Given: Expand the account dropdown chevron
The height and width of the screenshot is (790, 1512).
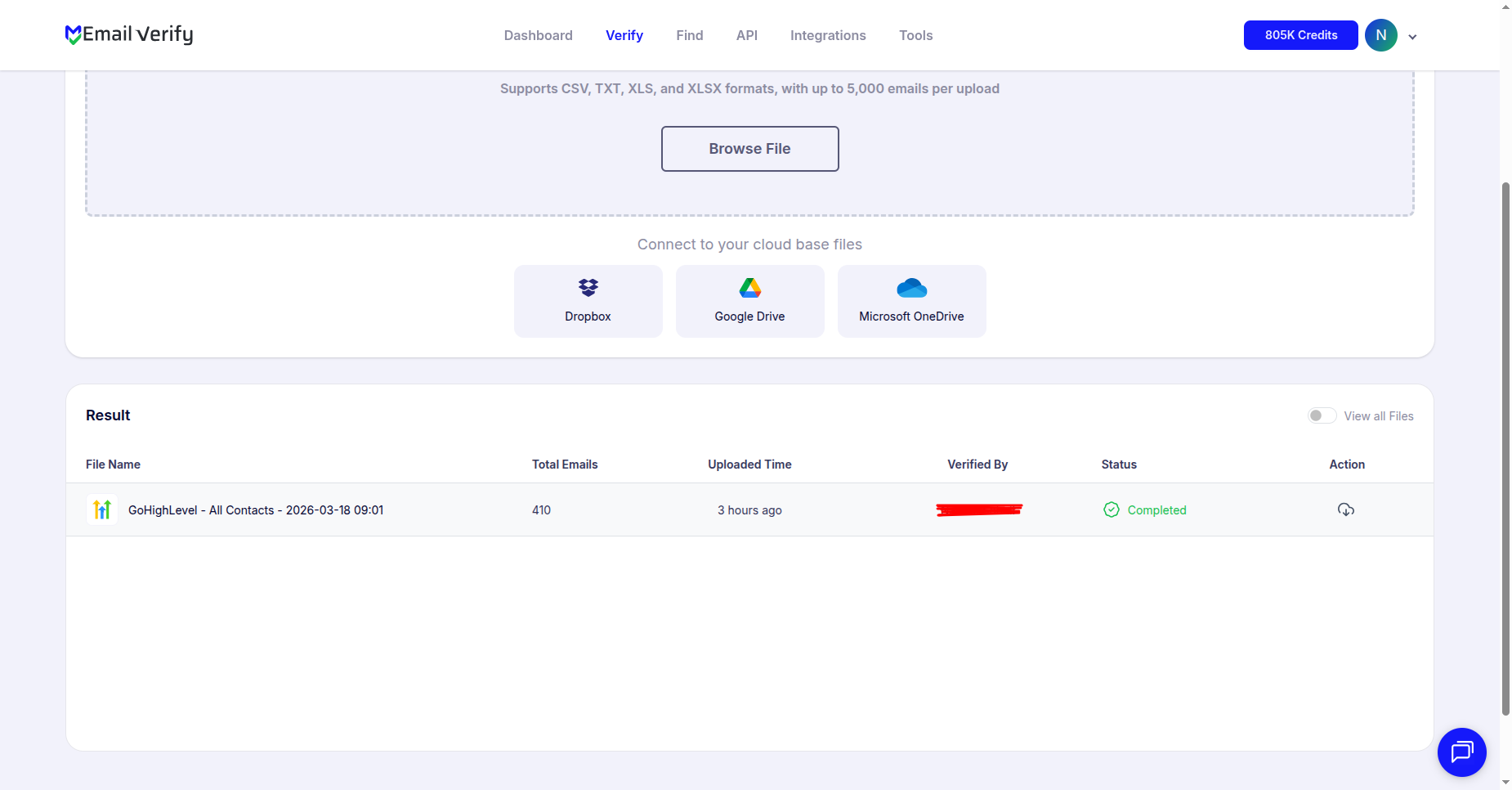Looking at the screenshot, I should pos(1412,37).
